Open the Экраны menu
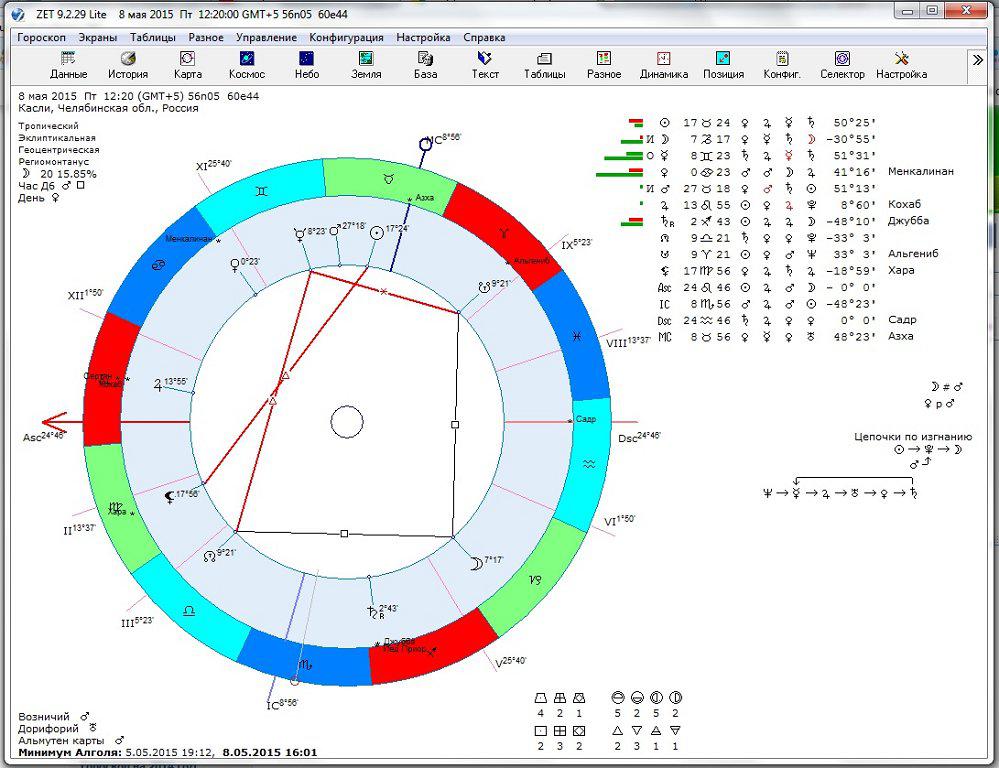The width and height of the screenshot is (999, 768). tap(97, 38)
